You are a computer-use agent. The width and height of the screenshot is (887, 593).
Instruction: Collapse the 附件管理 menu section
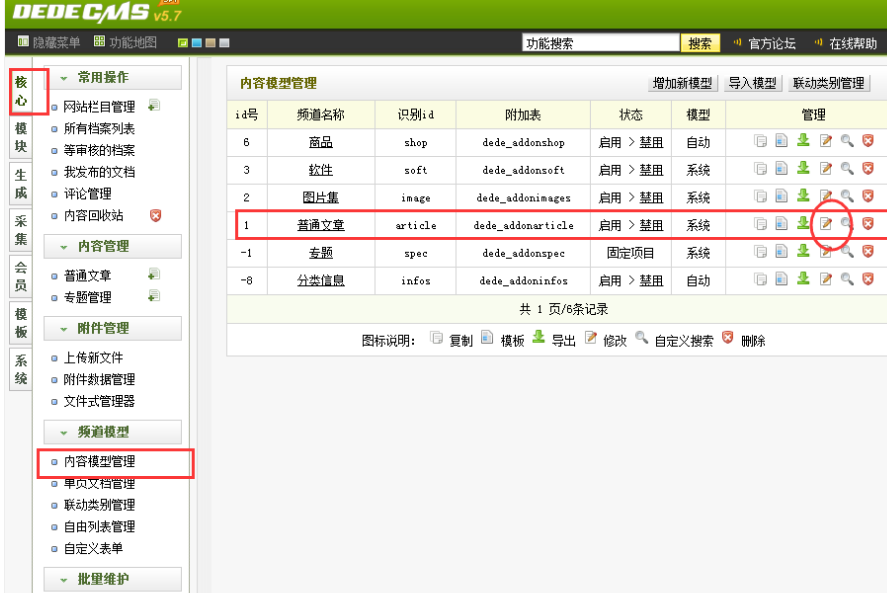(113, 328)
